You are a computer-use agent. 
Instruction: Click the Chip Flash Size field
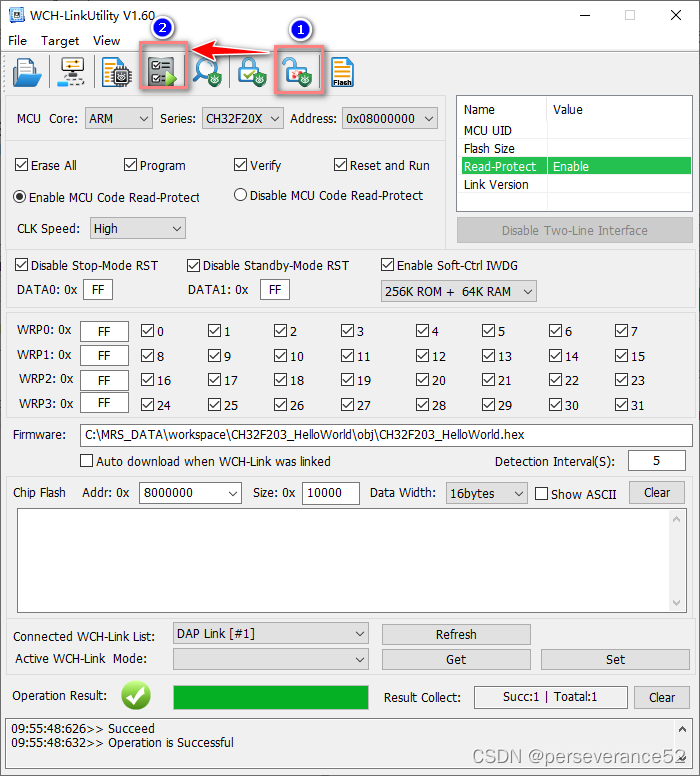pos(331,493)
